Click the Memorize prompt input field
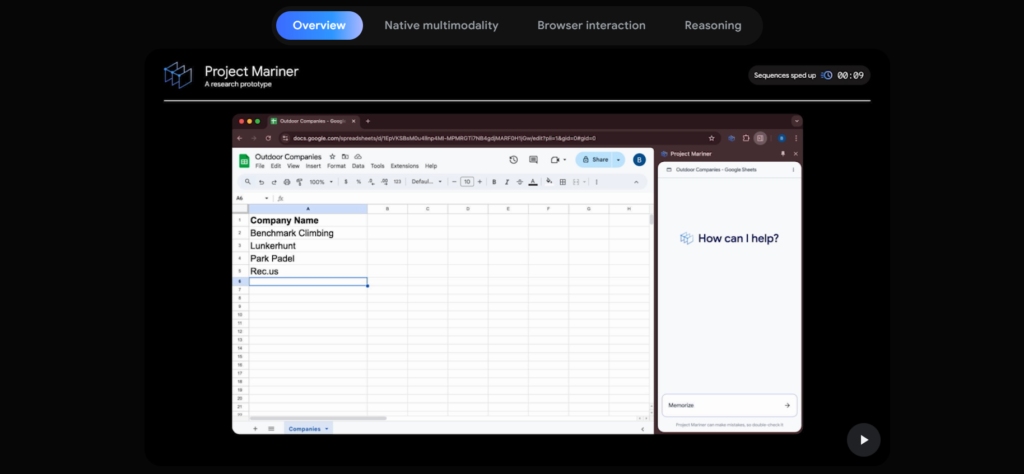 tap(729, 405)
